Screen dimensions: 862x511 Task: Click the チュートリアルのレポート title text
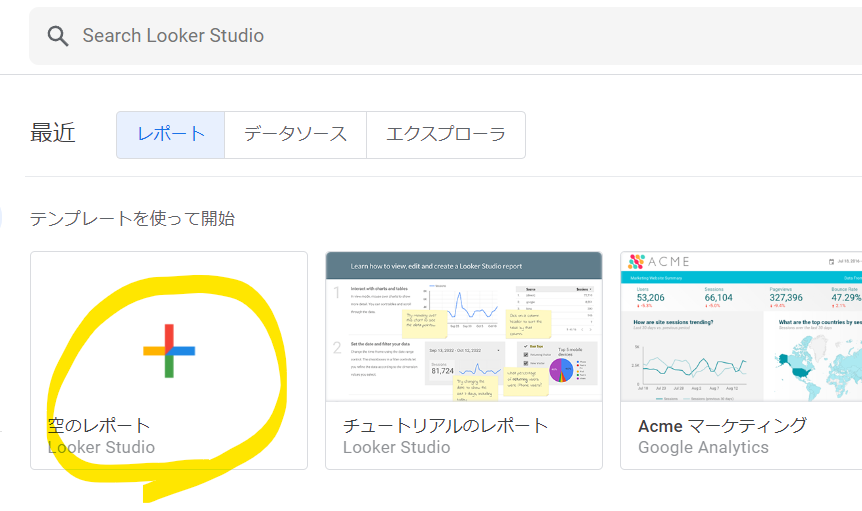pos(445,425)
